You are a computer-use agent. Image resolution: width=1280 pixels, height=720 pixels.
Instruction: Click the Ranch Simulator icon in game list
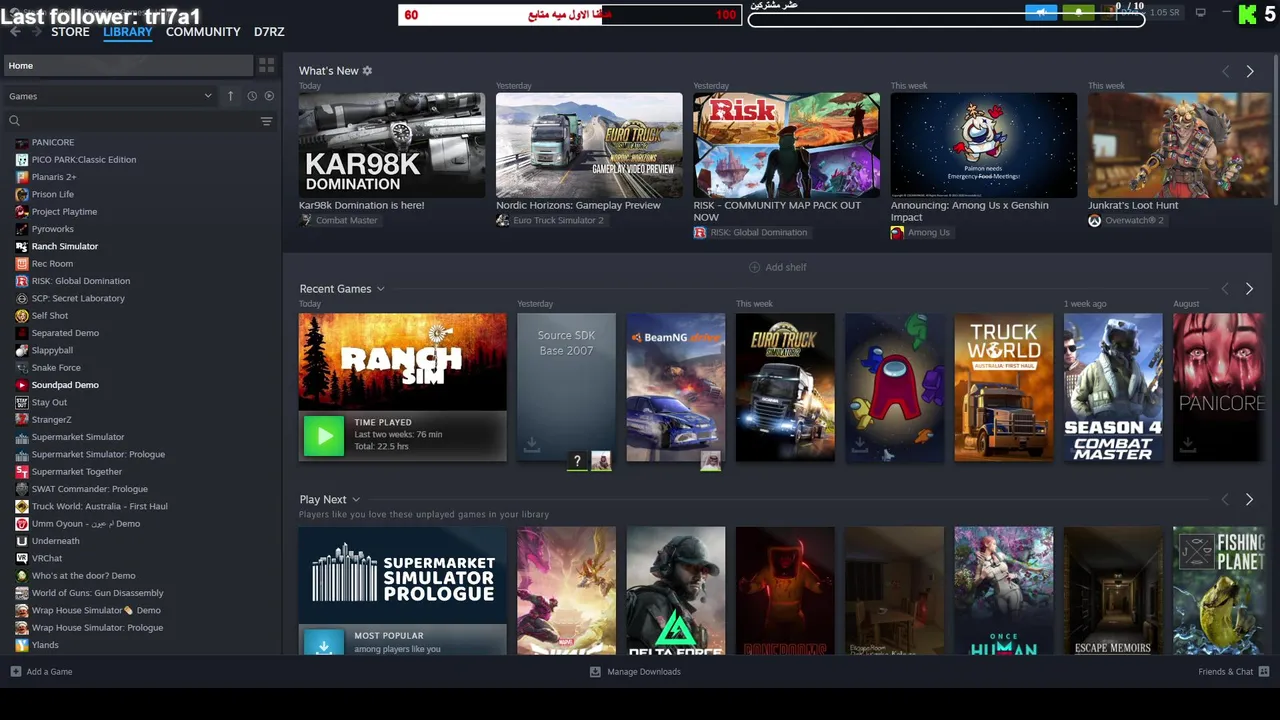click(x=22, y=246)
